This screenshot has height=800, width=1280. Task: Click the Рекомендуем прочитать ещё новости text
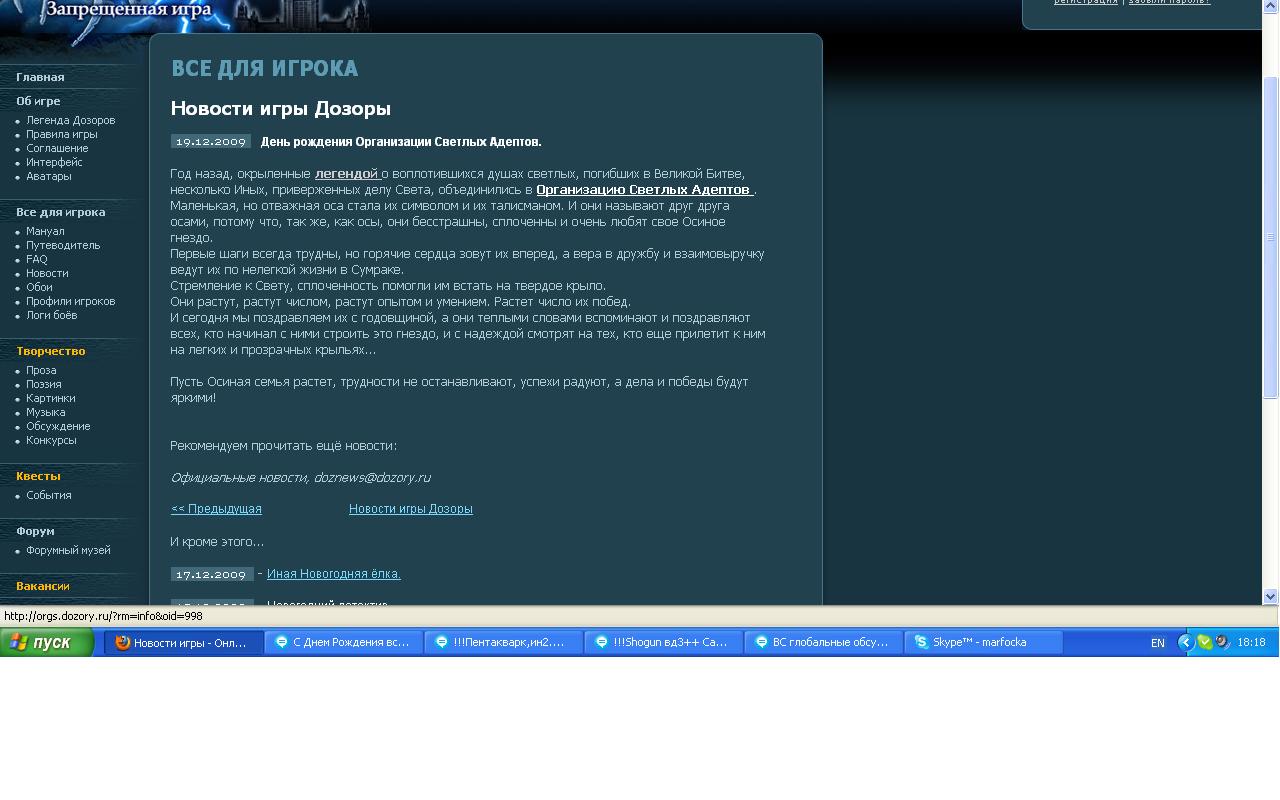(284, 446)
